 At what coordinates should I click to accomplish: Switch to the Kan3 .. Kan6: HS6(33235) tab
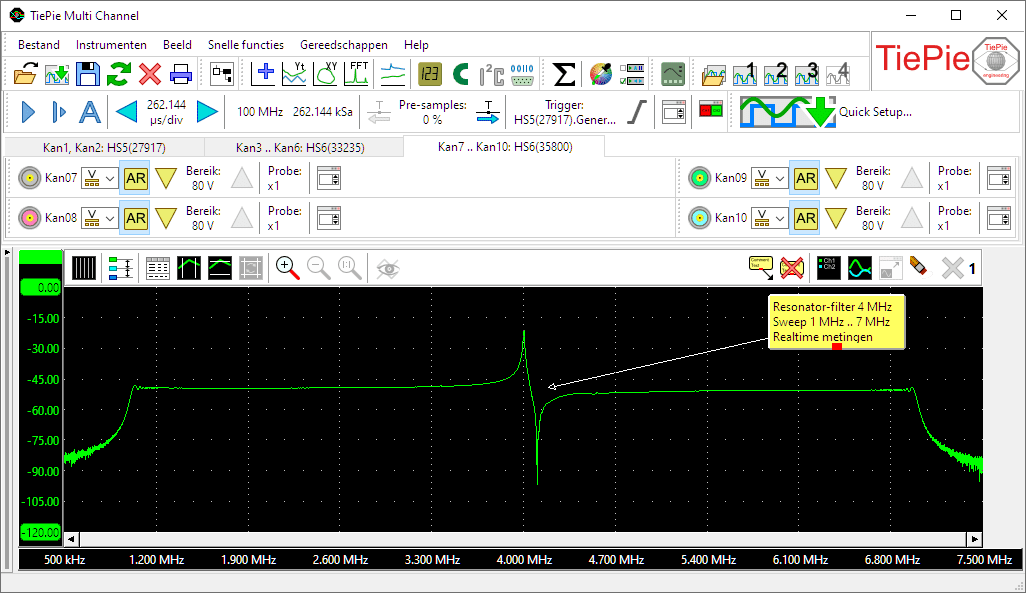pyautogui.click(x=300, y=146)
